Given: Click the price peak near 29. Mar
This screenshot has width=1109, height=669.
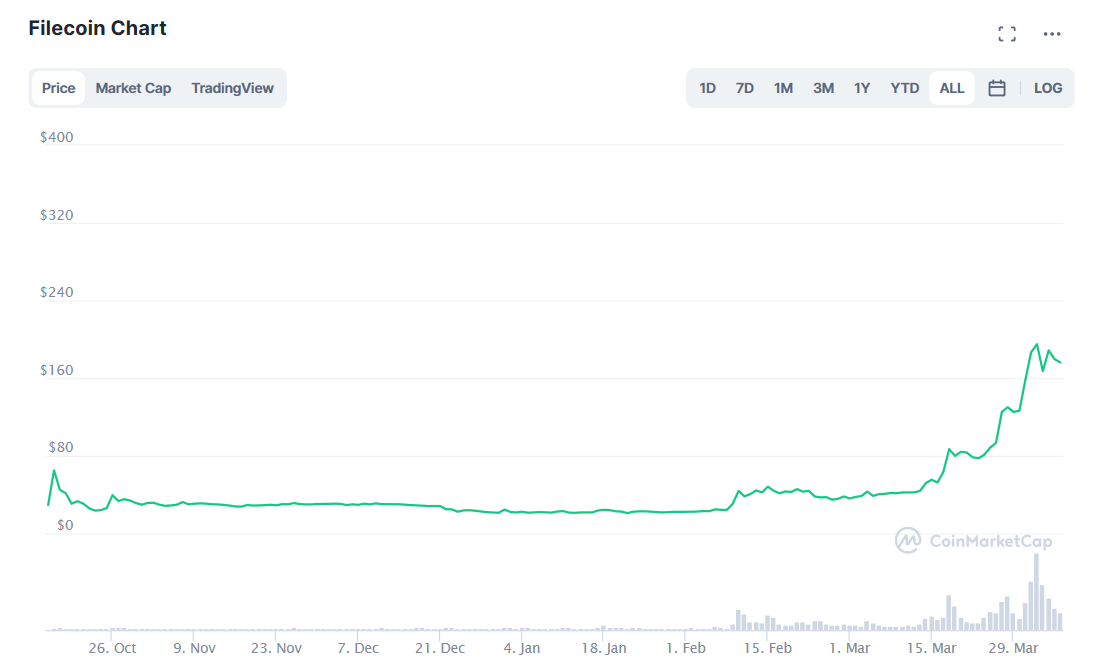Looking at the screenshot, I should click(1036, 345).
